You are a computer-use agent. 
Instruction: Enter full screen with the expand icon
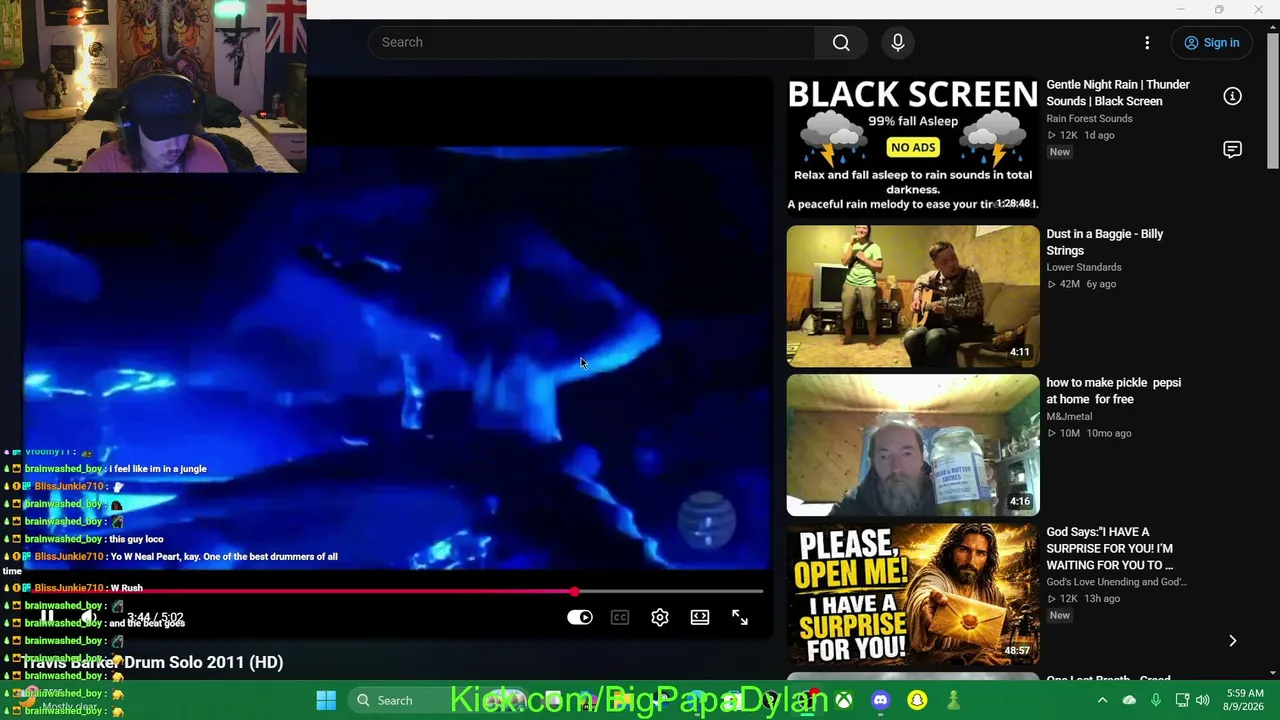click(740, 618)
